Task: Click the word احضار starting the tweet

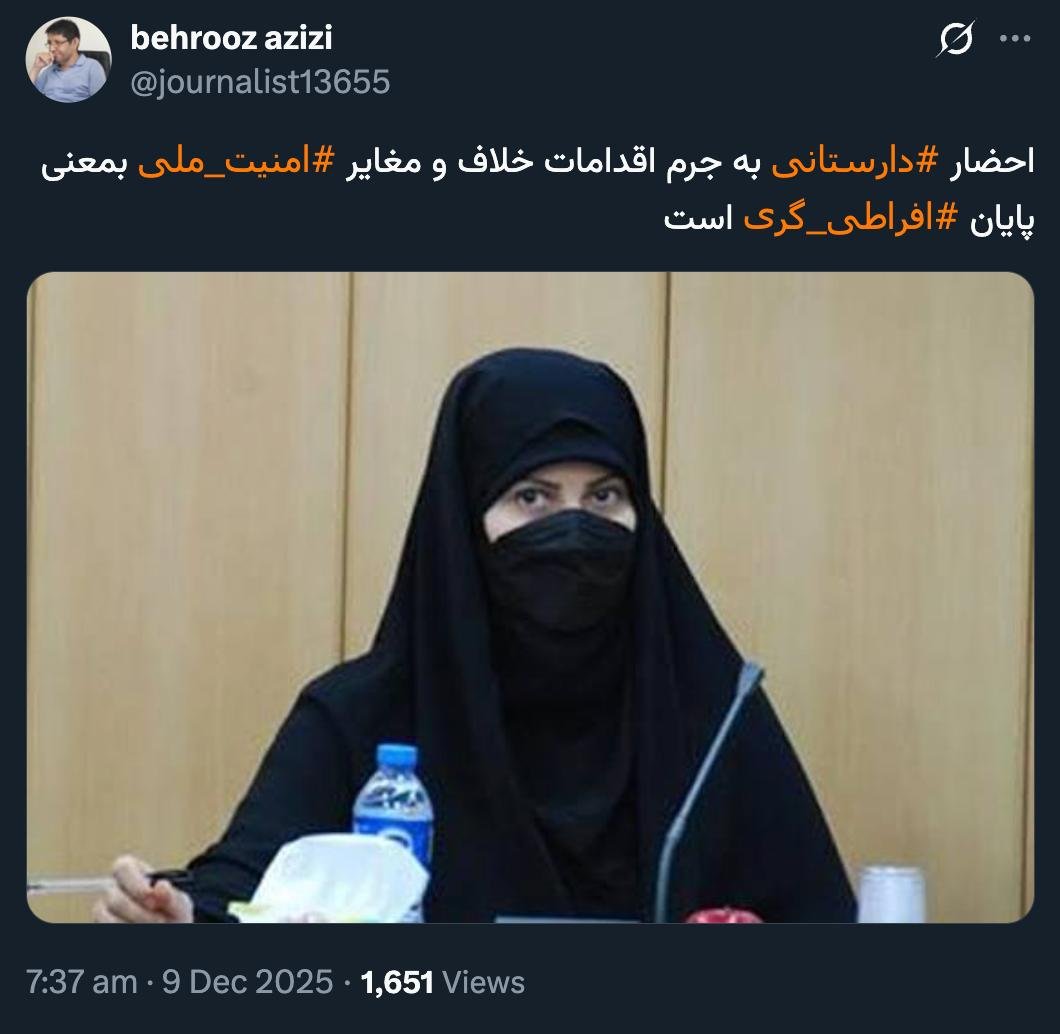Action: 992,162
